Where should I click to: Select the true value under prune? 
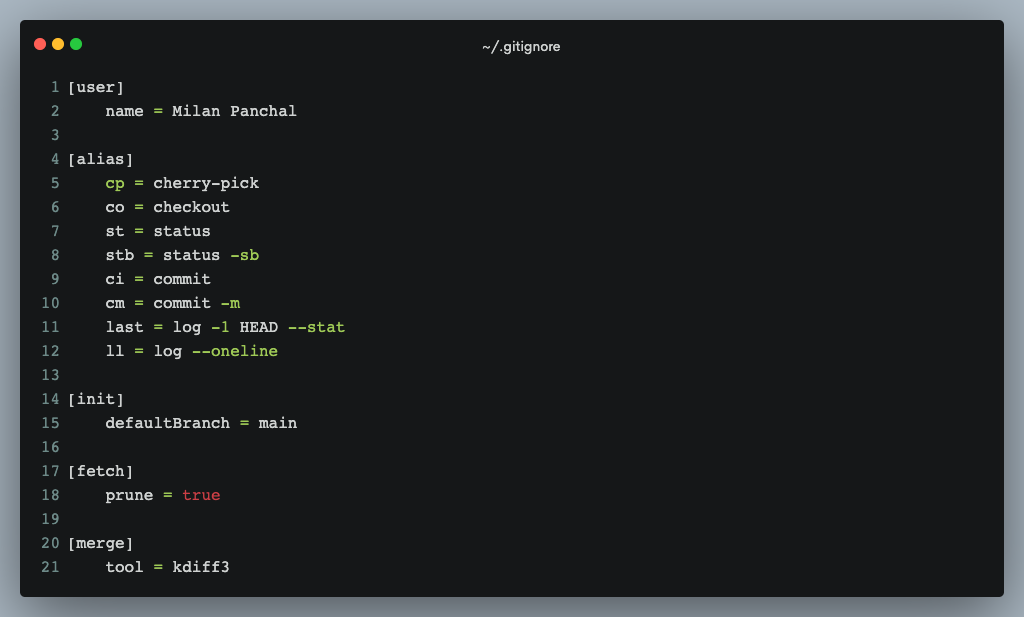[201, 494]
